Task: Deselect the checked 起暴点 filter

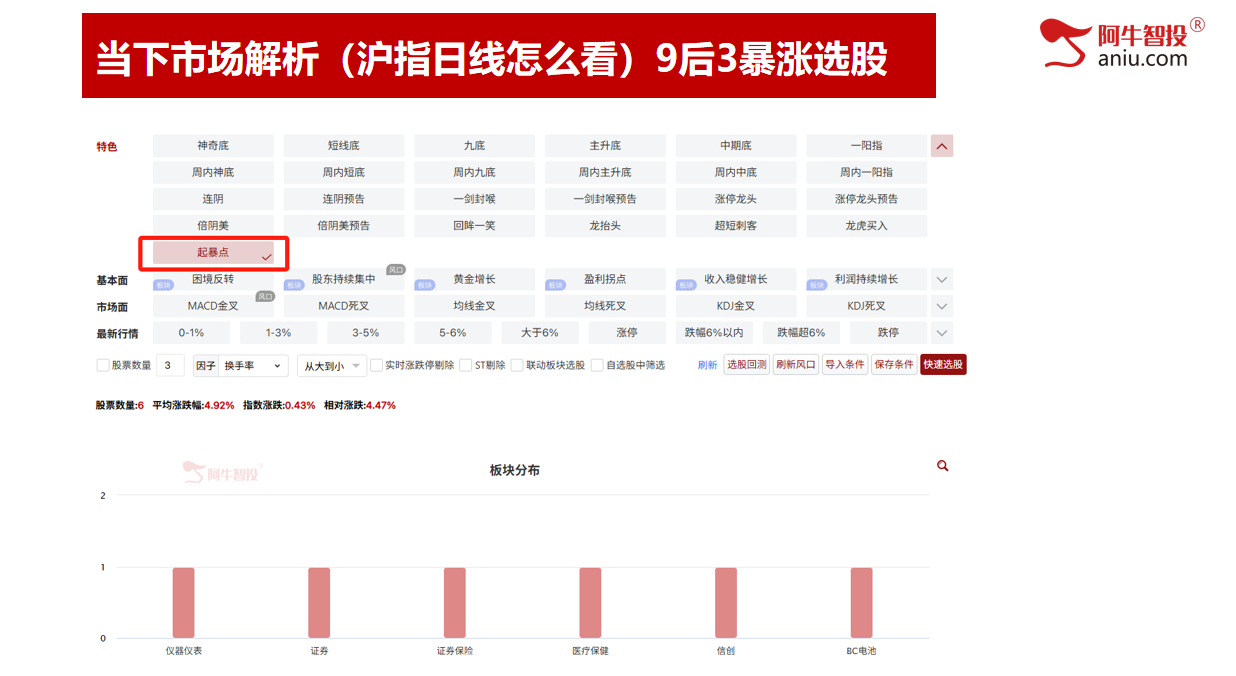Action: [213, 253]
